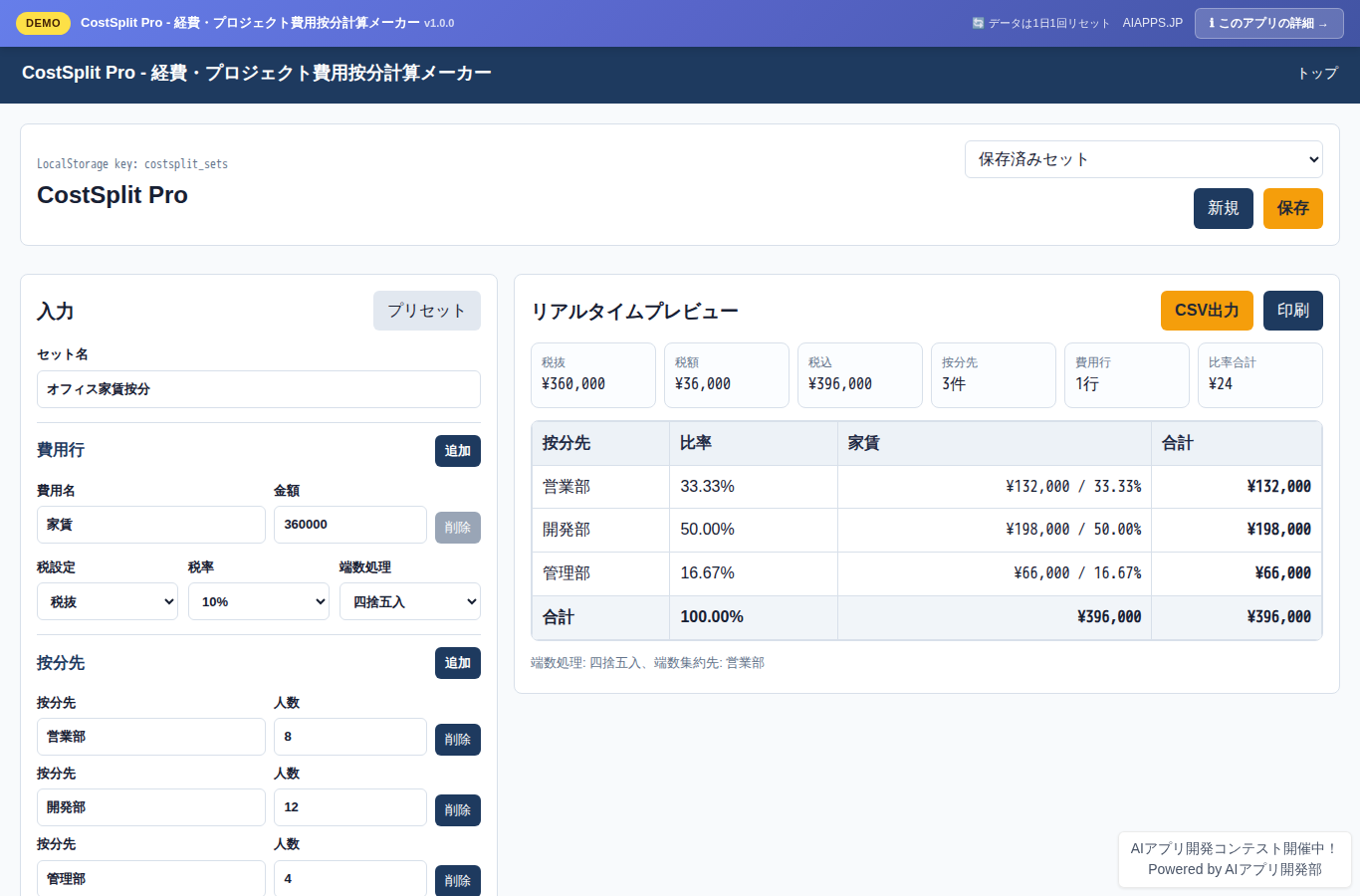
Task: Add a new 費用行 row
Action: tap(458, 451)
